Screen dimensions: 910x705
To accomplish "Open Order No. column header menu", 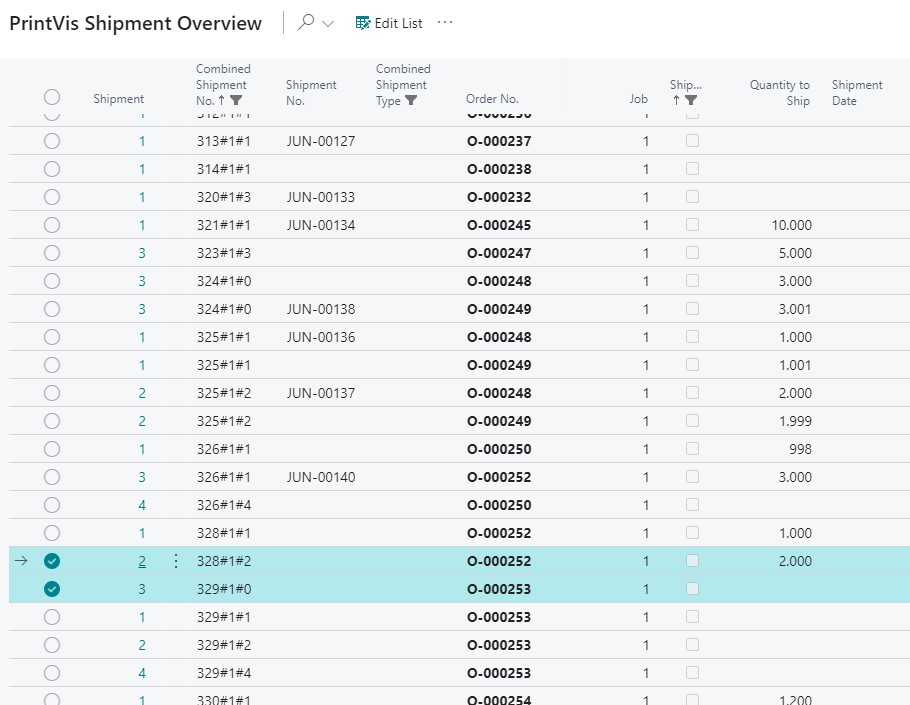I will (492, 99).
